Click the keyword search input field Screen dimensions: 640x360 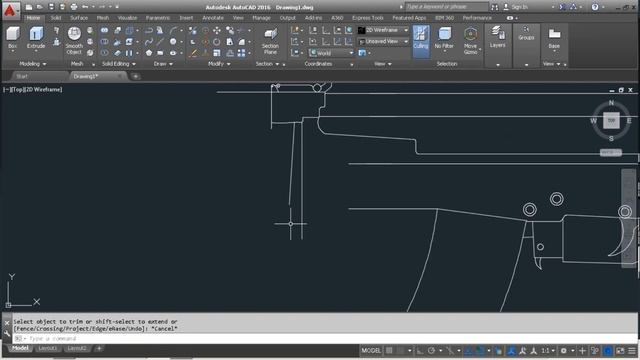tap(447, 7)
